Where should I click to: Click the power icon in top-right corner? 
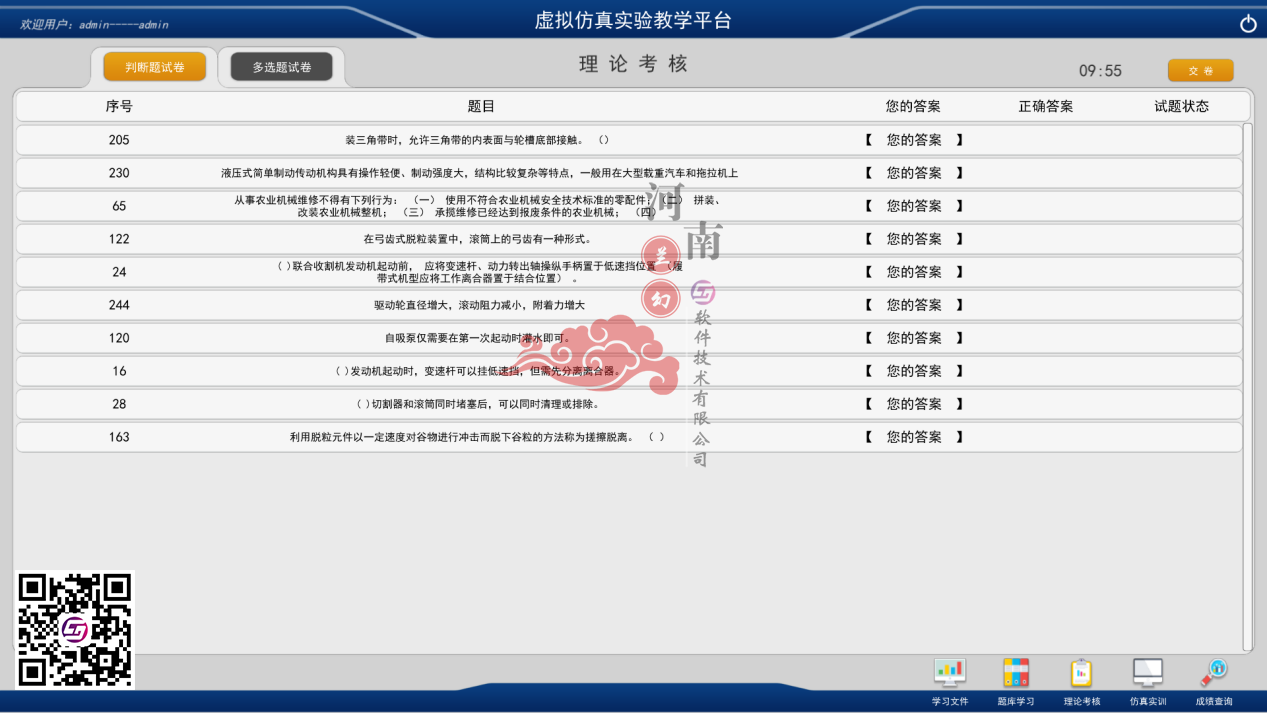[1247, 24]
